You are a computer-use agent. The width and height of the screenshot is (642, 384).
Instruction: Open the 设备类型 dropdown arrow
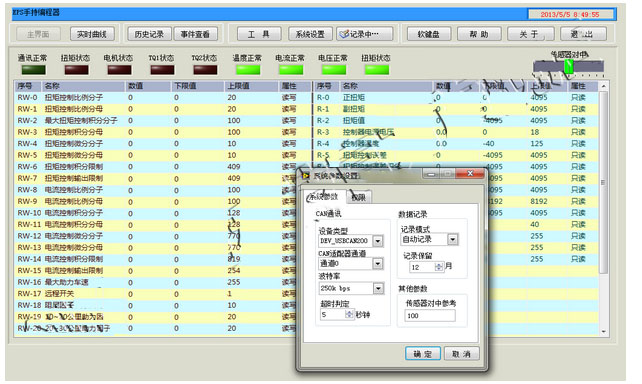pyautogui.click(x=378, y=241)
